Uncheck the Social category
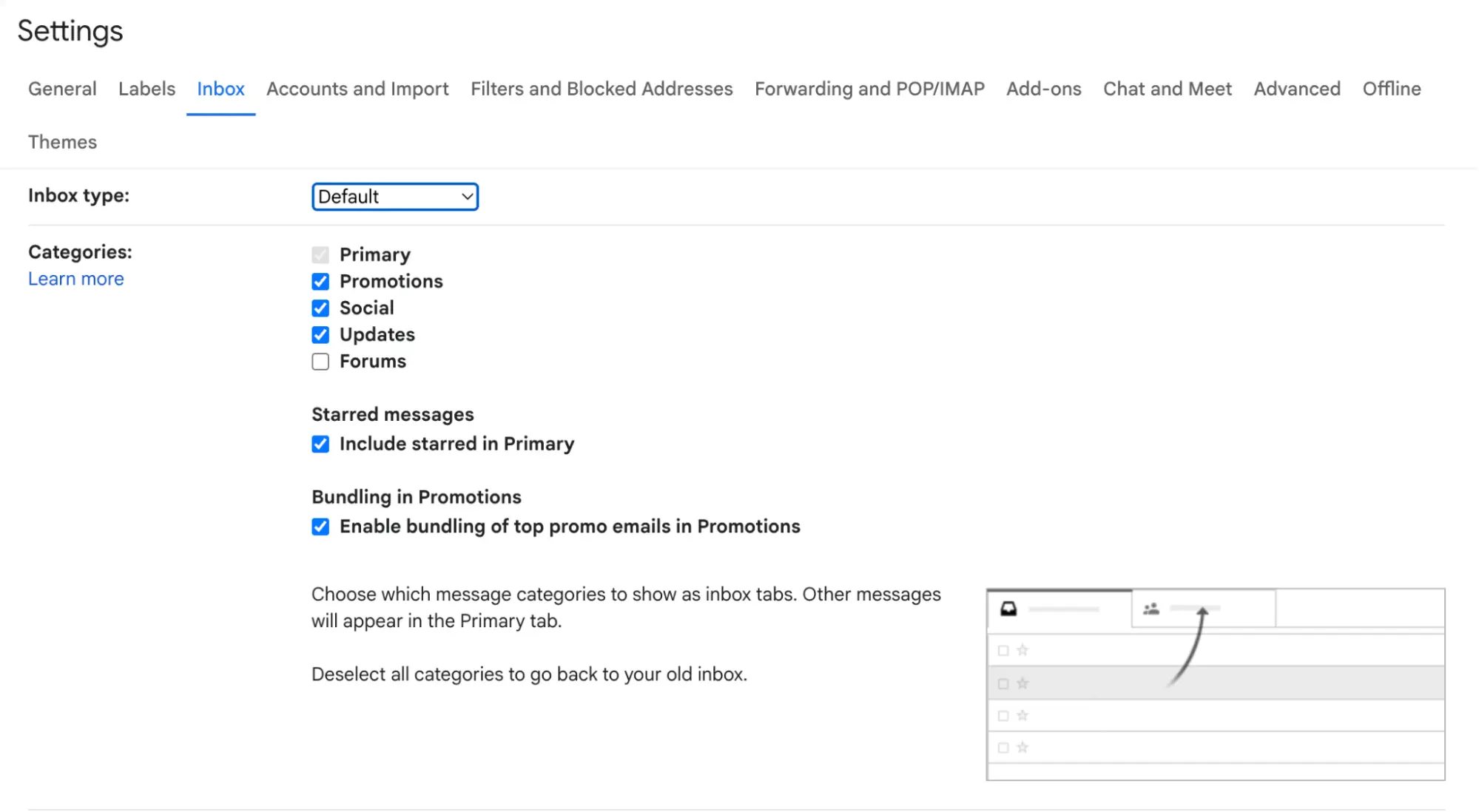The image size is (1479, 812). click(320, 308)
